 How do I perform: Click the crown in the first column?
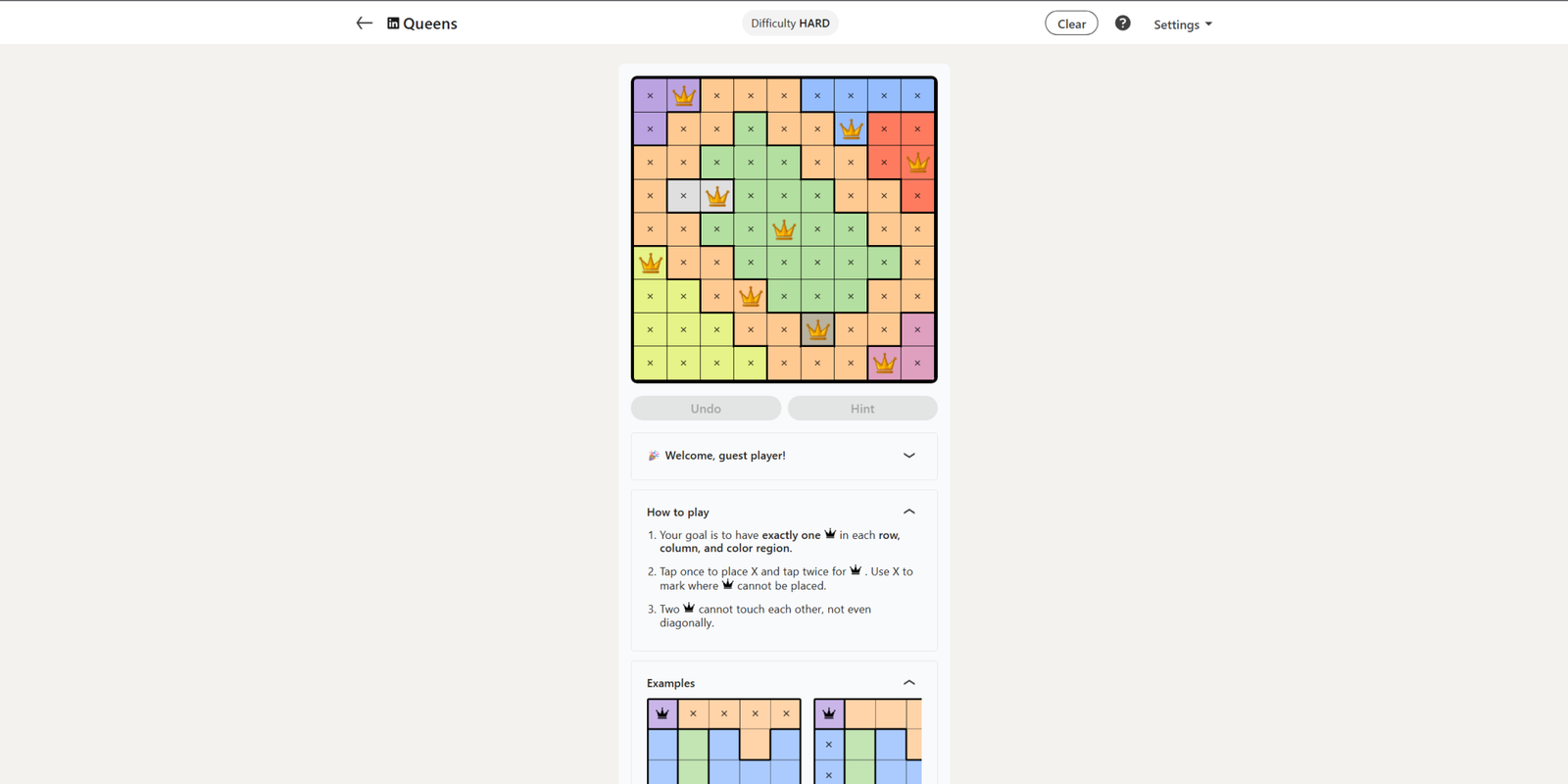(x=651, y=263)
